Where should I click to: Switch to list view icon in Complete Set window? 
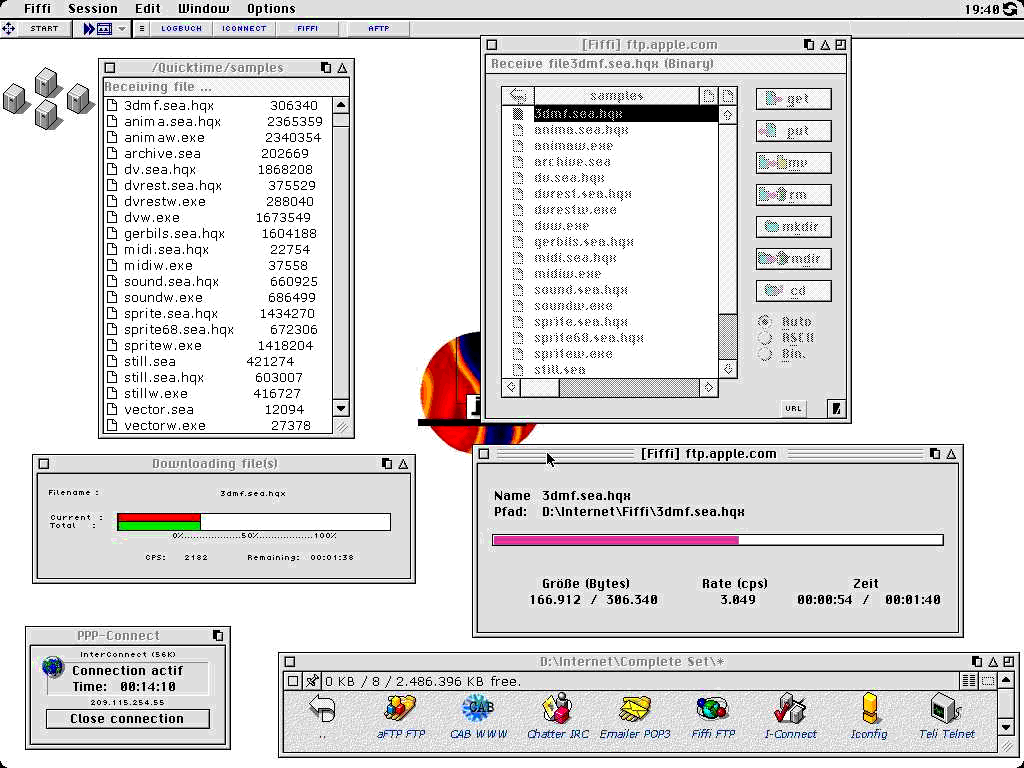[x=969, y=681]
